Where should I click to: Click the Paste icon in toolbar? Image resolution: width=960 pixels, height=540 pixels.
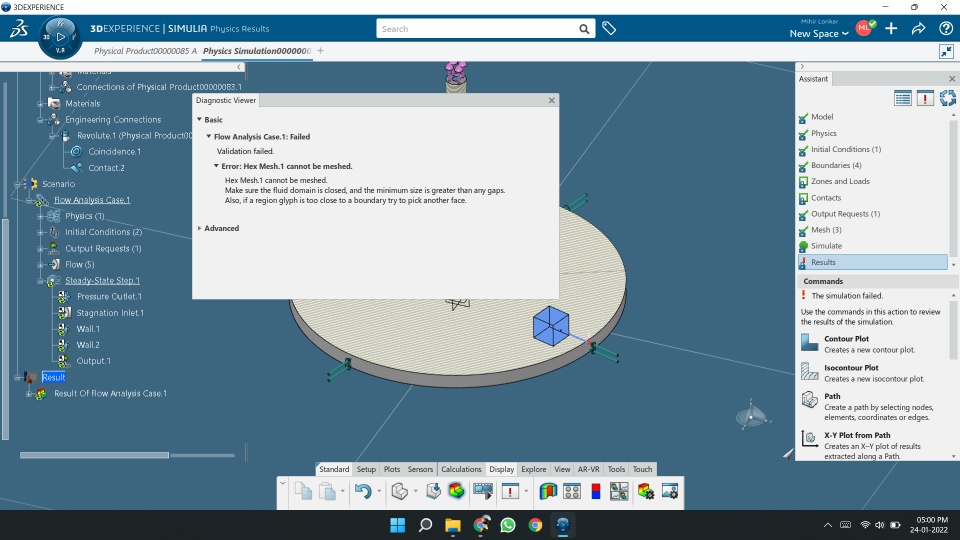click(x=328, y=491)
